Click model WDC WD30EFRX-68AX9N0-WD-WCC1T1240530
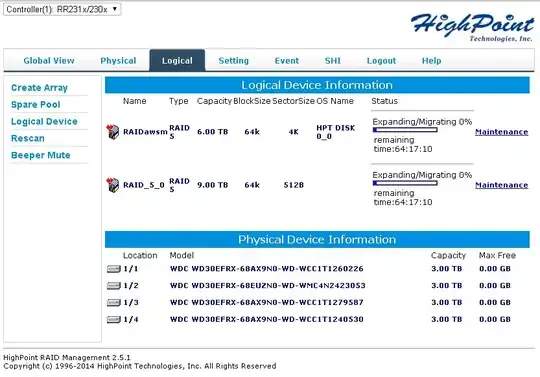This screenshot has height=377, width=540. 267,320
